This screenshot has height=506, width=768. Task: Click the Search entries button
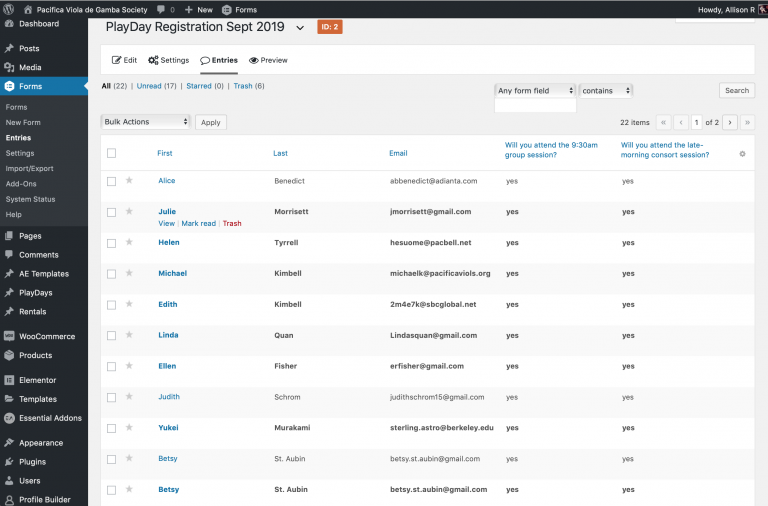pos(737,90)
